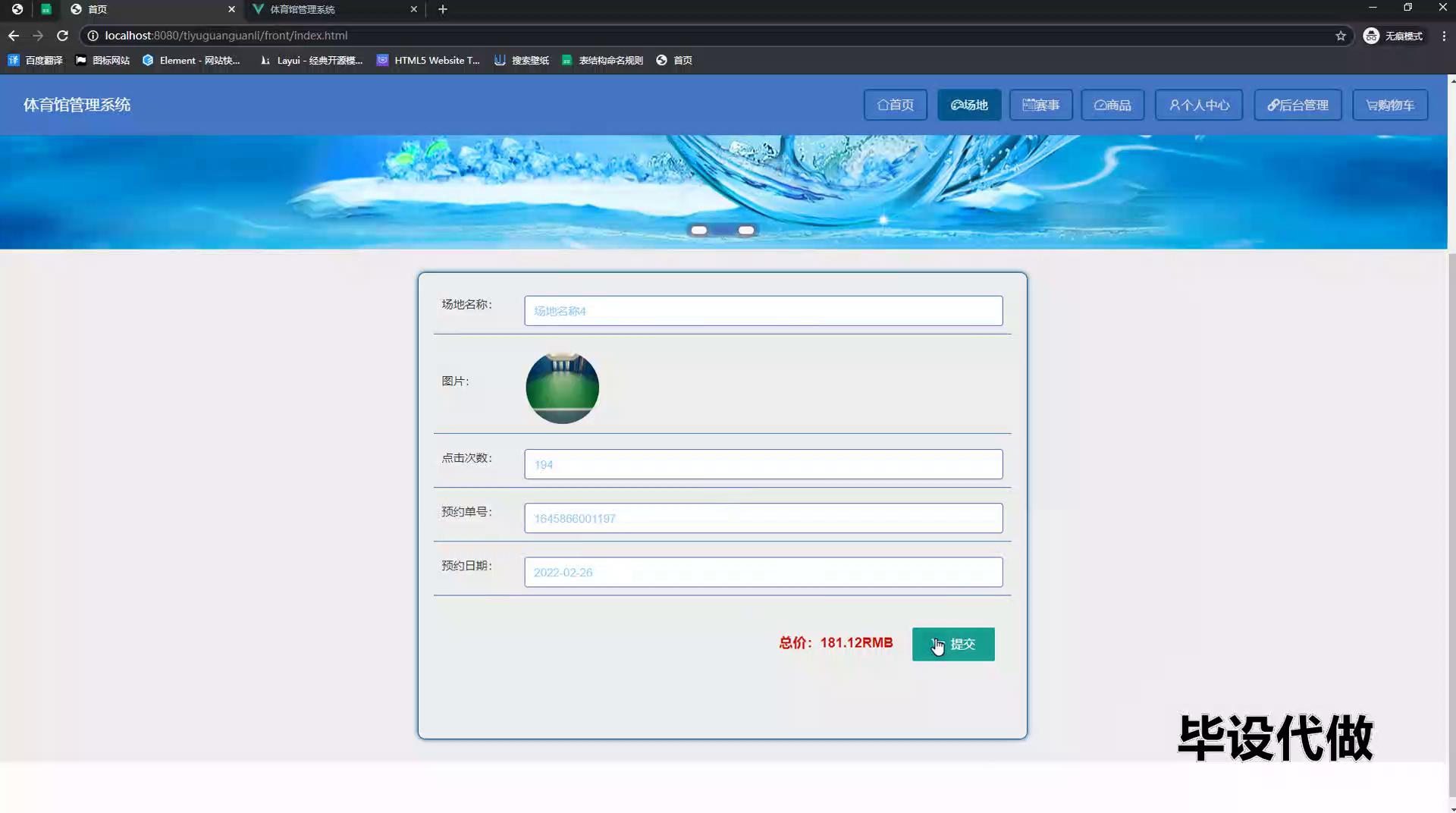
Task: Open the Element bookmark in bookmarks bar
Action: pos(191,60)
